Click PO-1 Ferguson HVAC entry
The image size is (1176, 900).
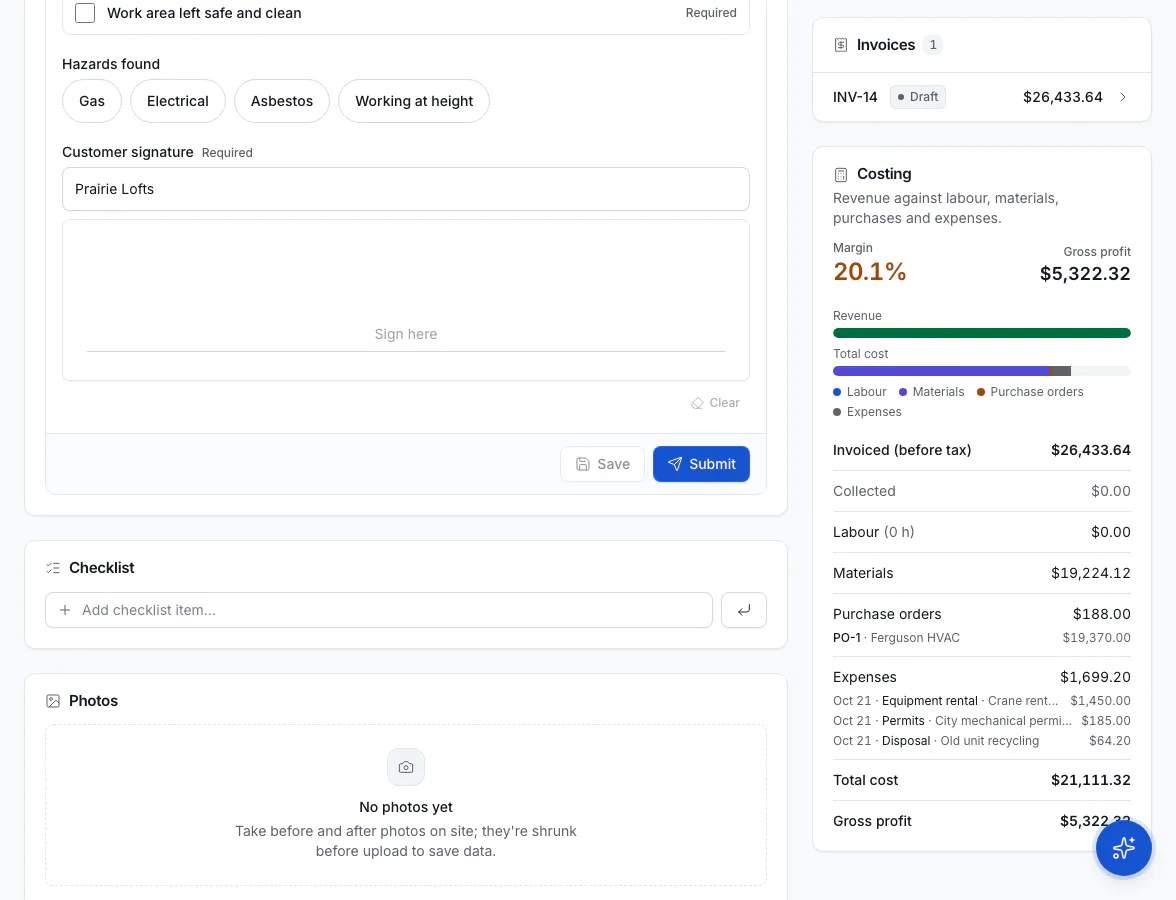(x=982, y=638)
